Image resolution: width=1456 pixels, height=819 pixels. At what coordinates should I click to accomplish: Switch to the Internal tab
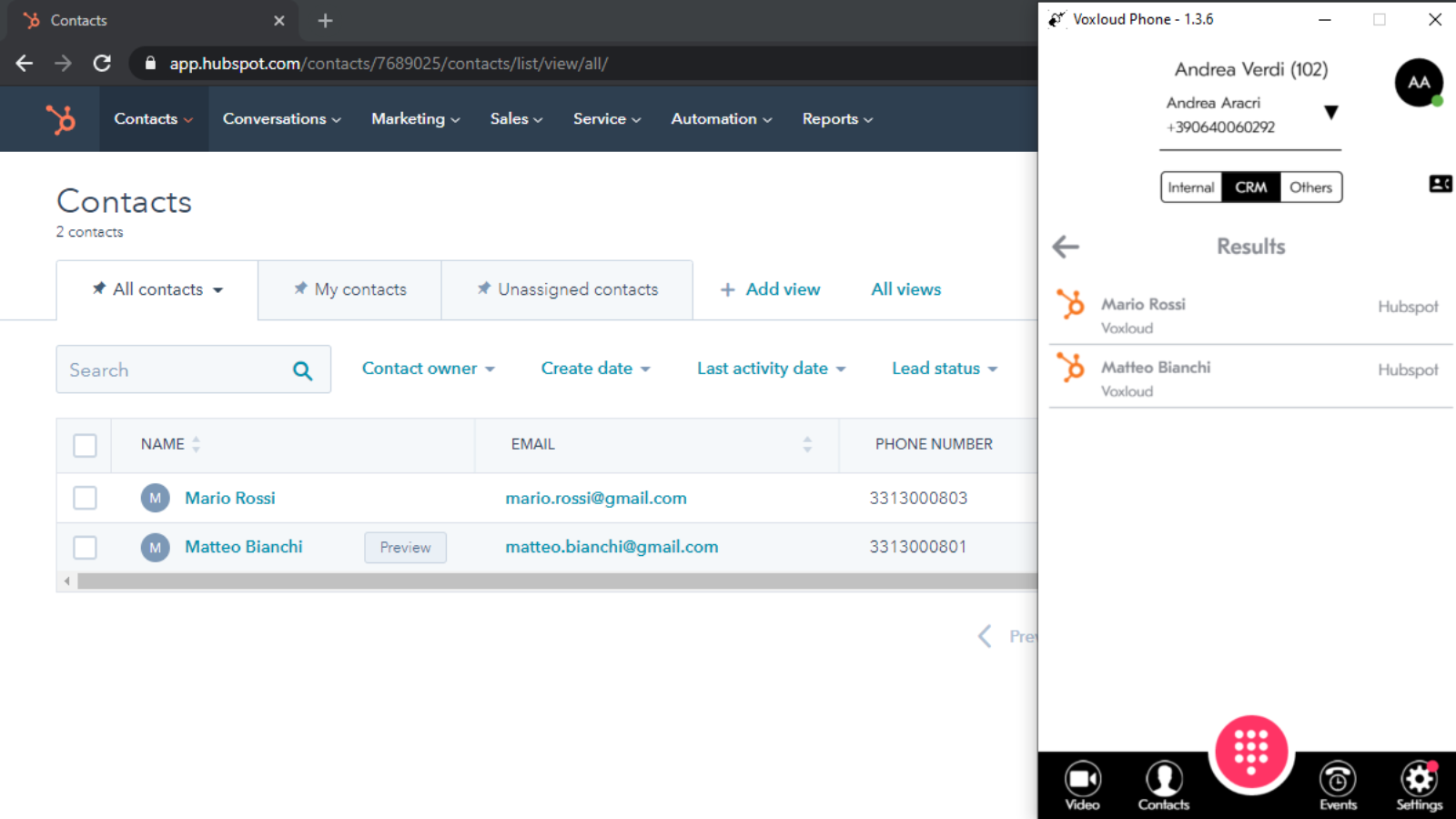pos(1190,187)
